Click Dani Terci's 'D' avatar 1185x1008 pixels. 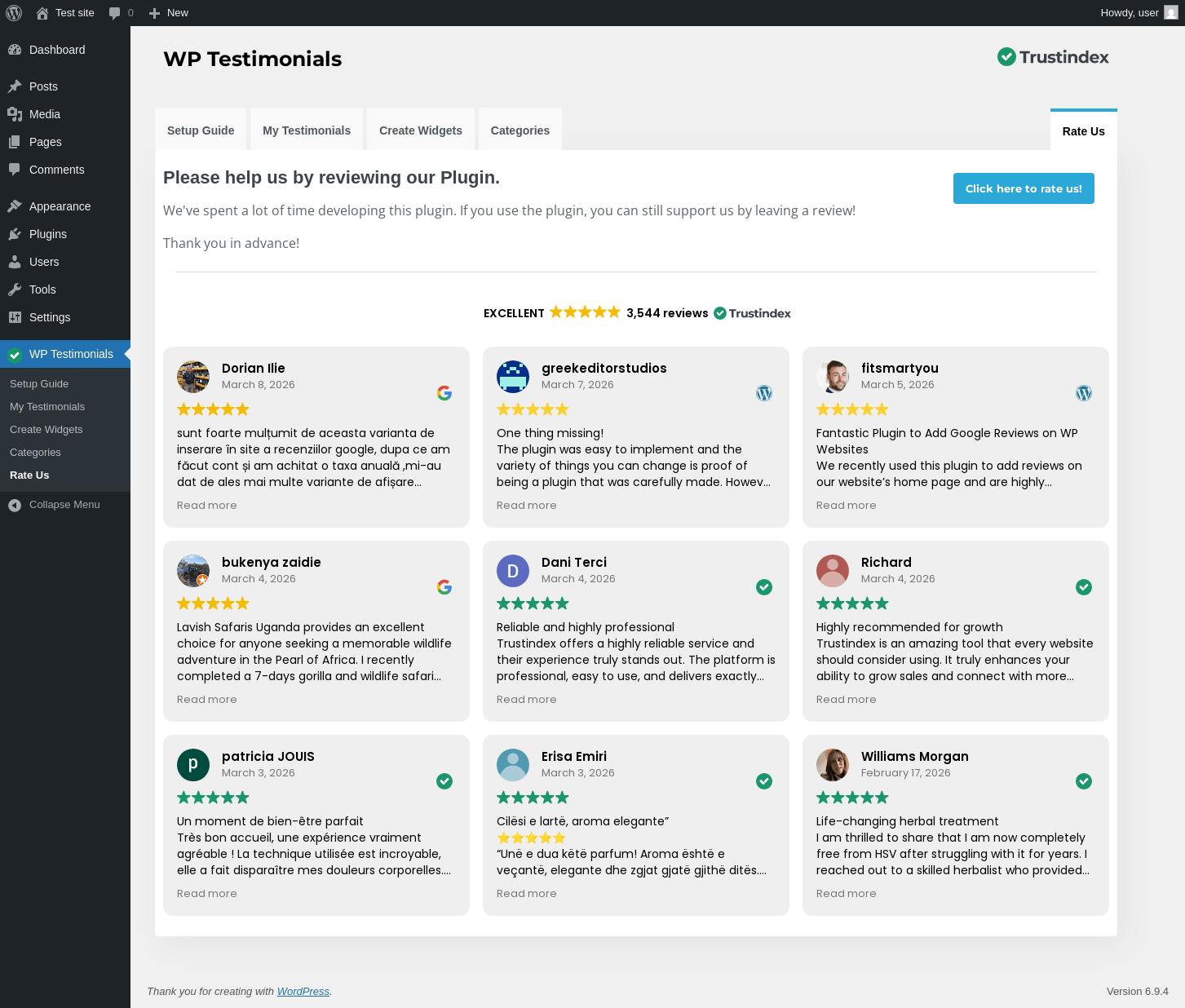click(x=513, y=571)
